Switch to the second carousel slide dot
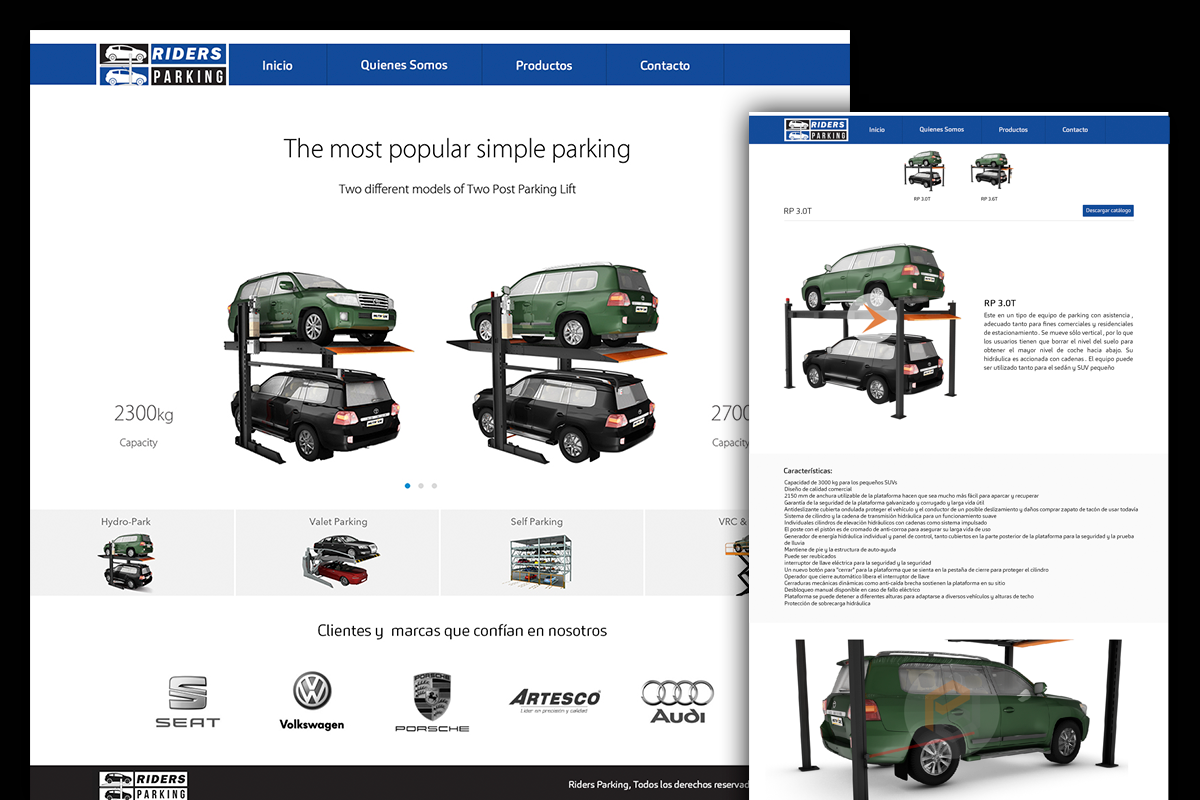The height and width of the screenshot is (800, 1200). (x=421, y=486)
